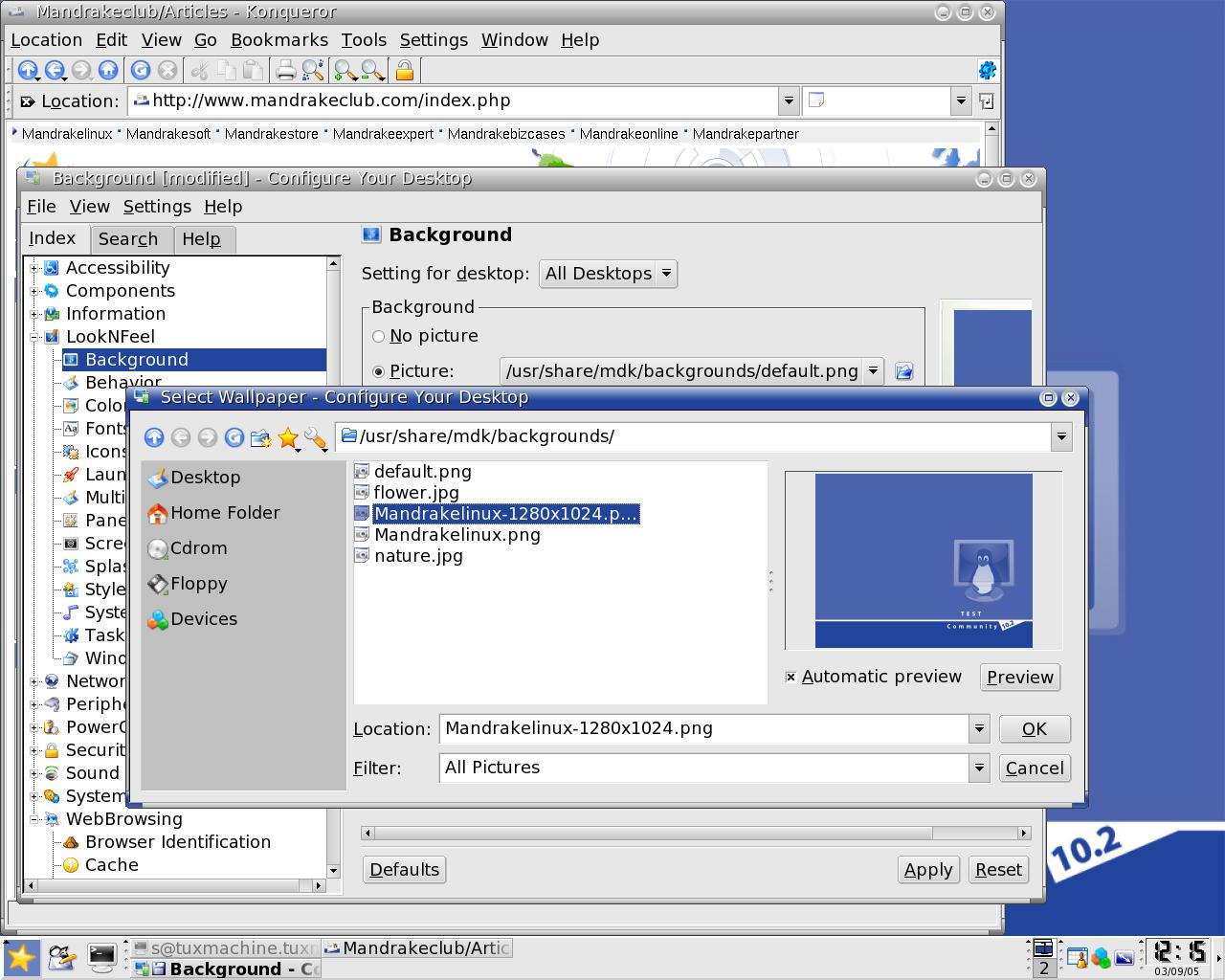Click the animated gear icon in Konqueror

tap(987, 70)
